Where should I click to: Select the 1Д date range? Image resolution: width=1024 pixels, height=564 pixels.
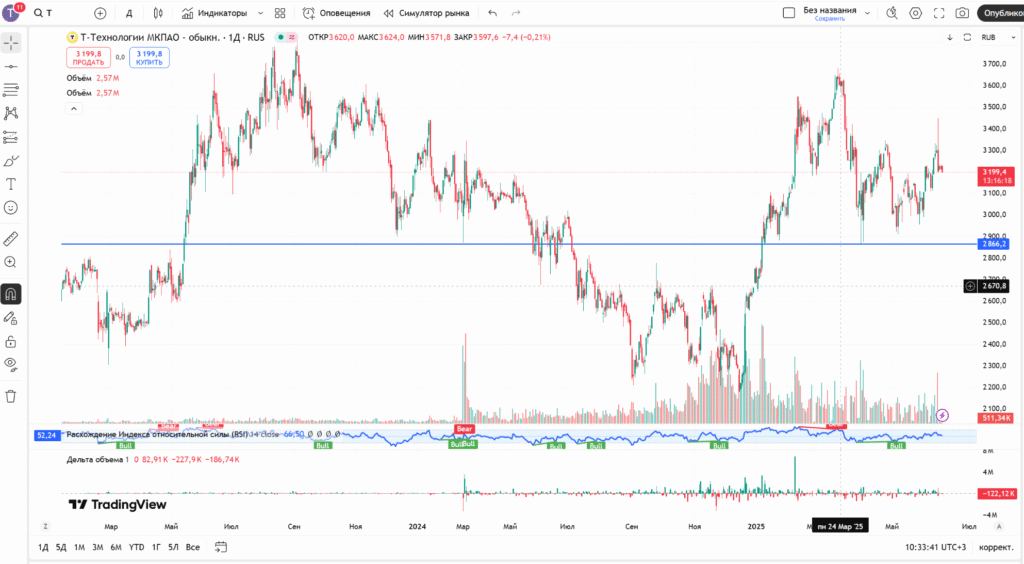43,547
